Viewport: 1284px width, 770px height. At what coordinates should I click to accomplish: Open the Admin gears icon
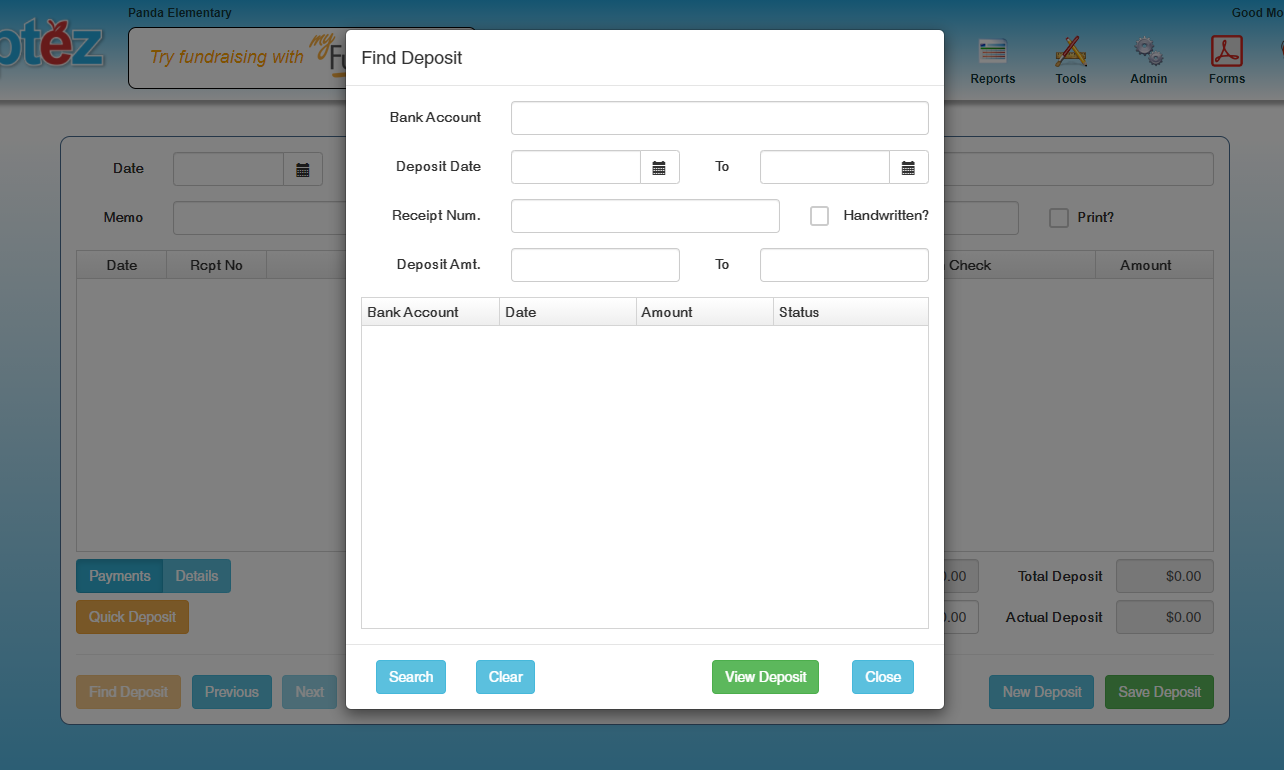1148,59
